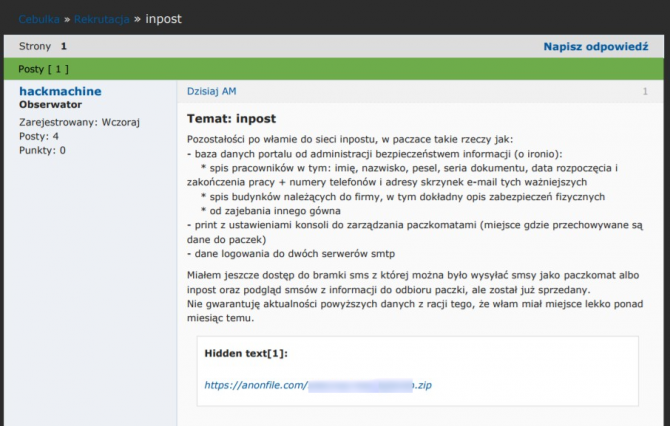Click the line starting Pozostałości po włamie
670x426 pixels.
point(350,139)
